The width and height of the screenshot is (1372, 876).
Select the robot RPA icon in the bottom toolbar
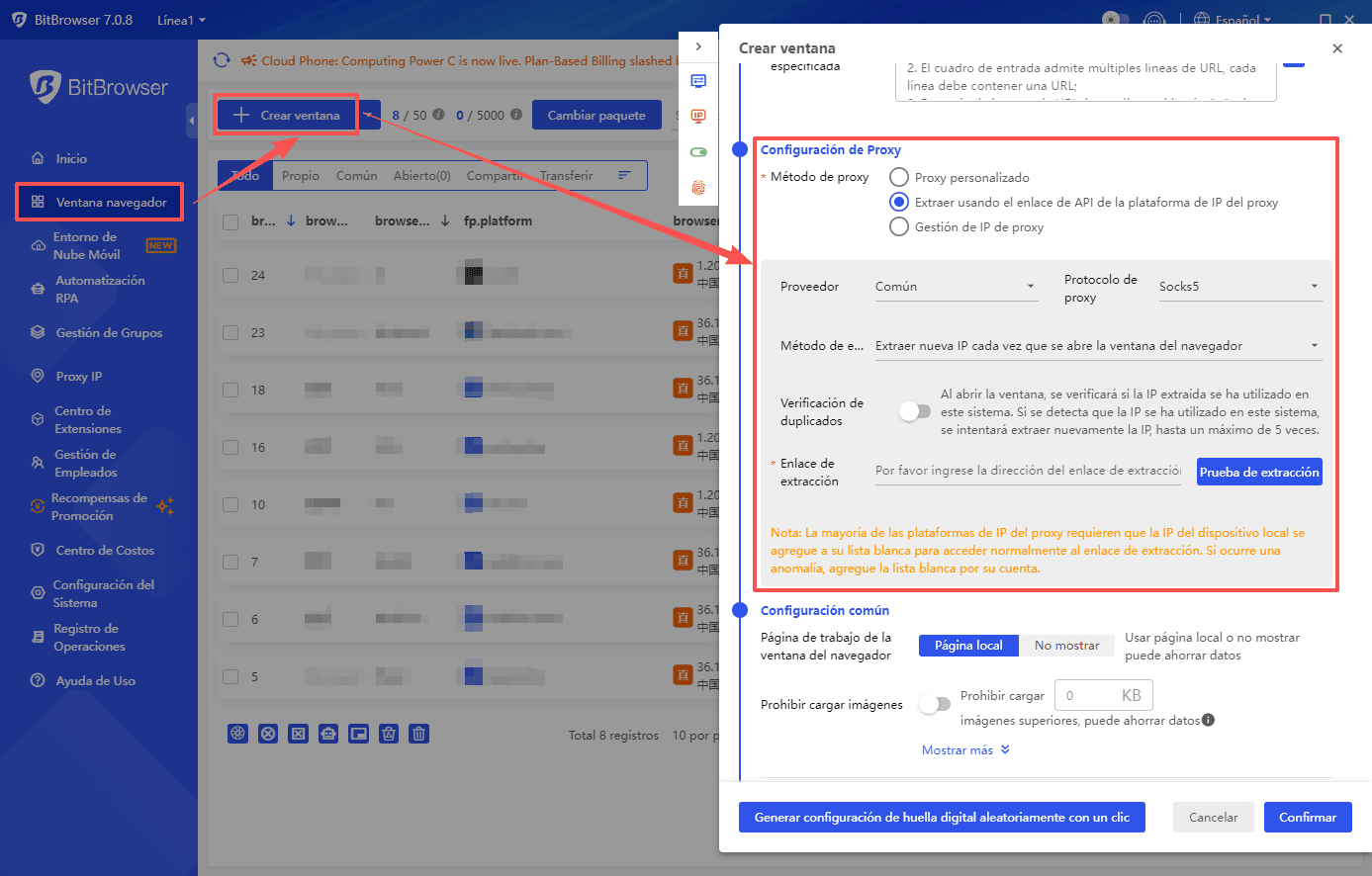[x=327, y=734]
